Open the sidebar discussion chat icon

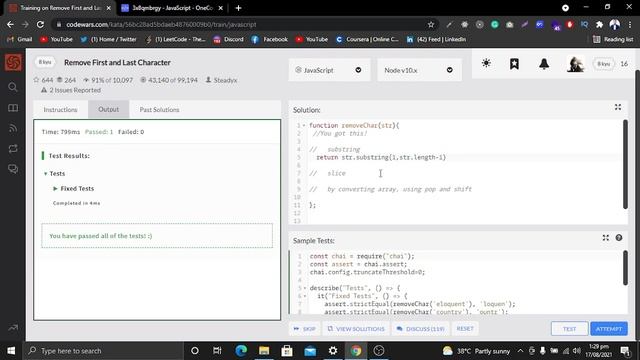coord(13,169)
